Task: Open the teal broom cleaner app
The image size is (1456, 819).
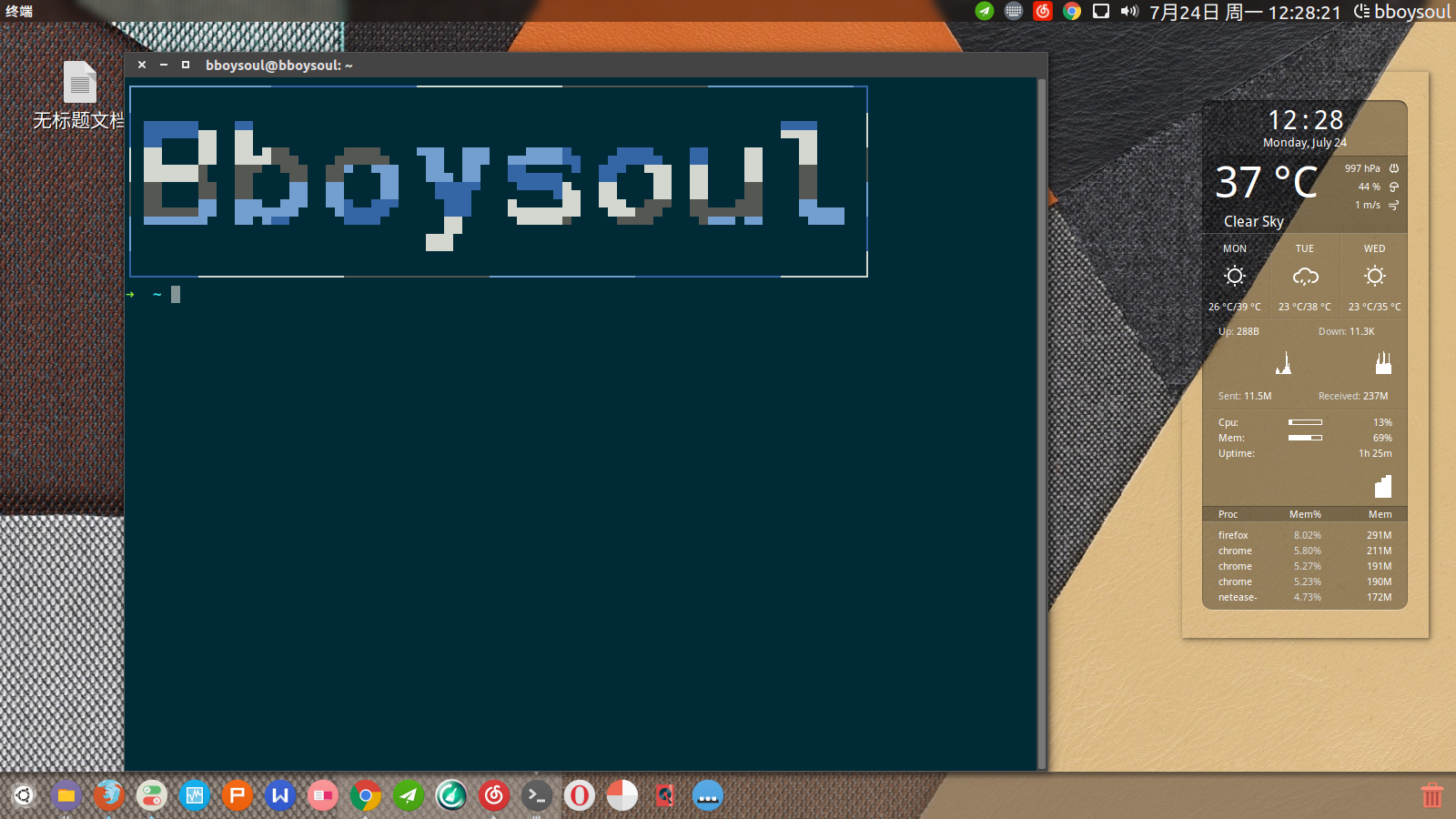Action: (x=451, y=796)
